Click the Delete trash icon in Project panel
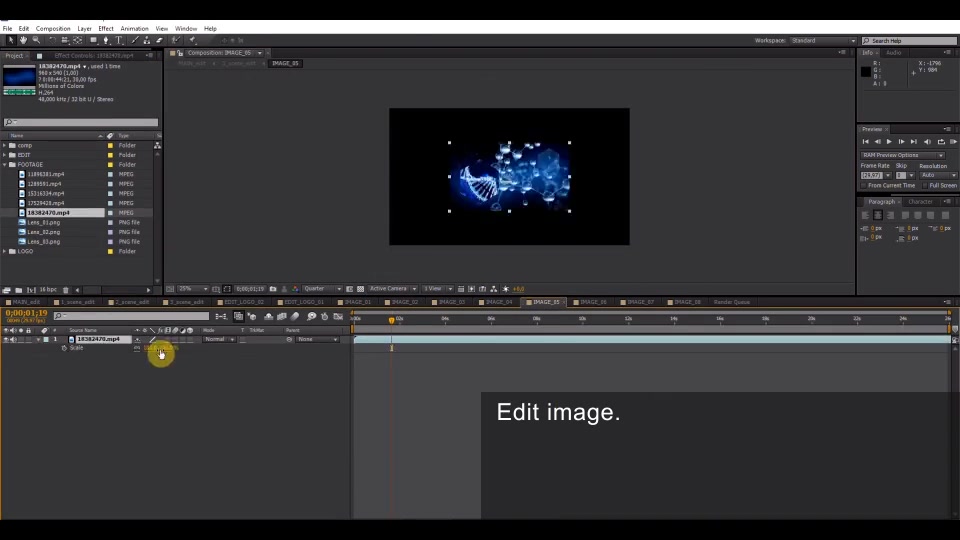Screen dimensions: 960x540 coord(66,290)
